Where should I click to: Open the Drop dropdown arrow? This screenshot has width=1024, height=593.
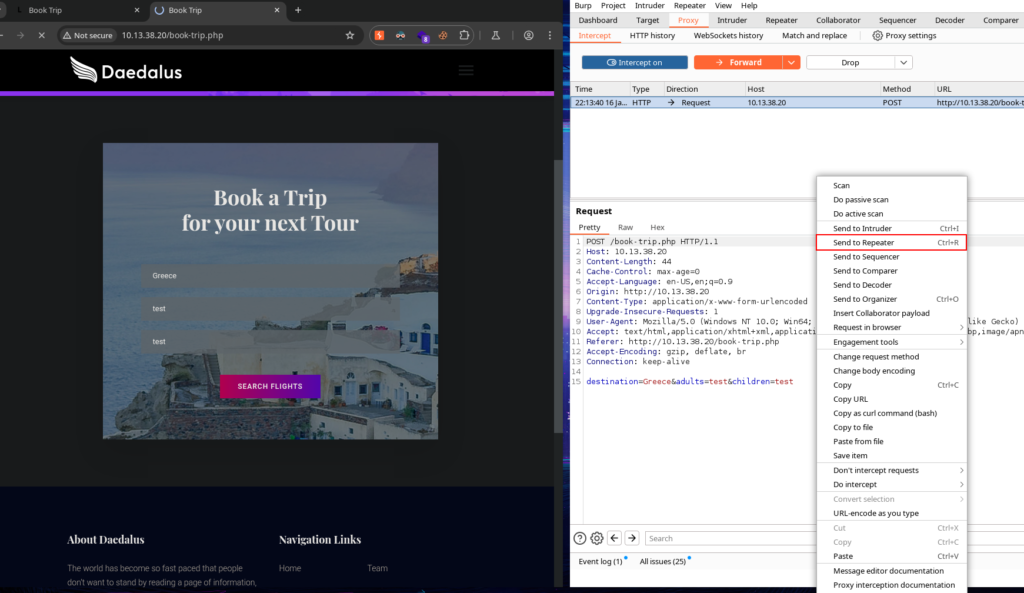[x=903, y=62]
